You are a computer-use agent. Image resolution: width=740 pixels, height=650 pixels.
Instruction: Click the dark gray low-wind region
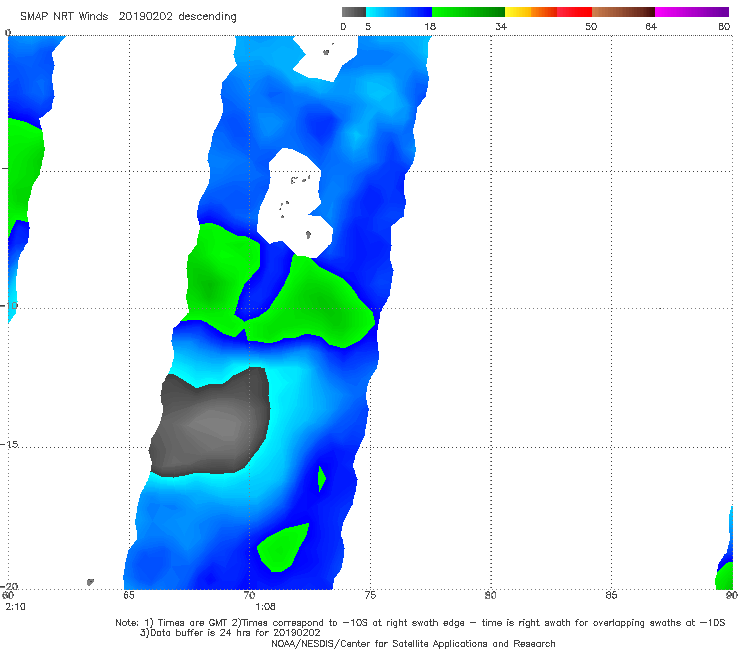coord(210,422)
